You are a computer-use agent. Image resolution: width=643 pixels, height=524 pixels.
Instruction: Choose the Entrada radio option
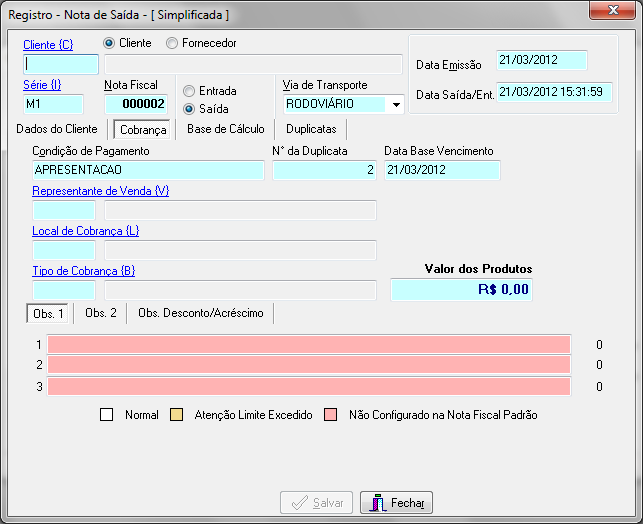pyautogui.click(x=189, y=91)
